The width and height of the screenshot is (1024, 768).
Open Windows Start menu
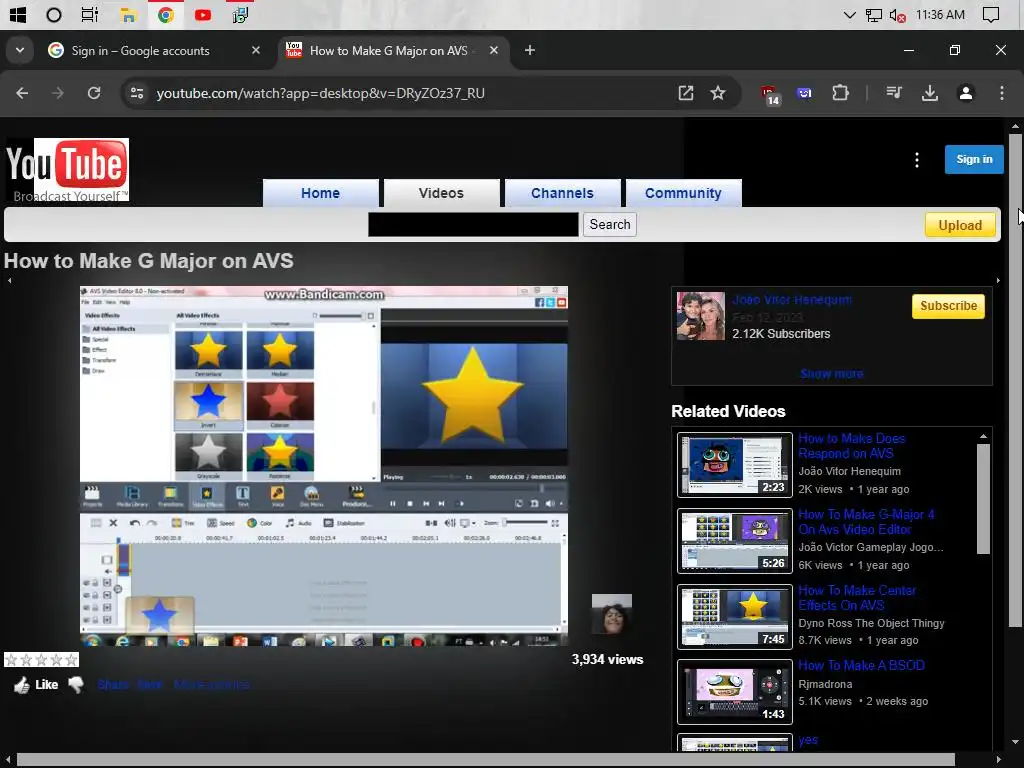coord(18,14)
